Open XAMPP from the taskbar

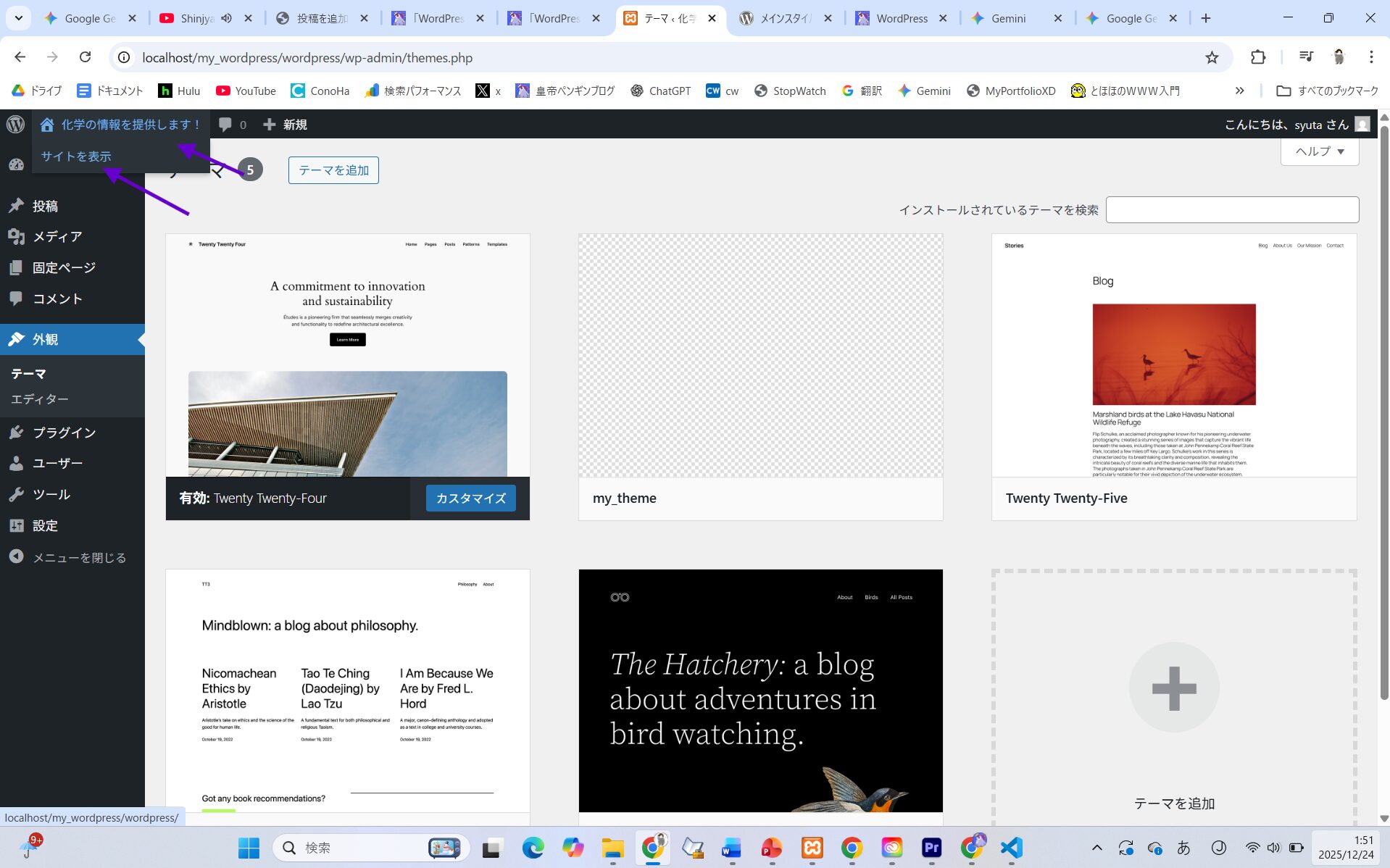[812, 847]
